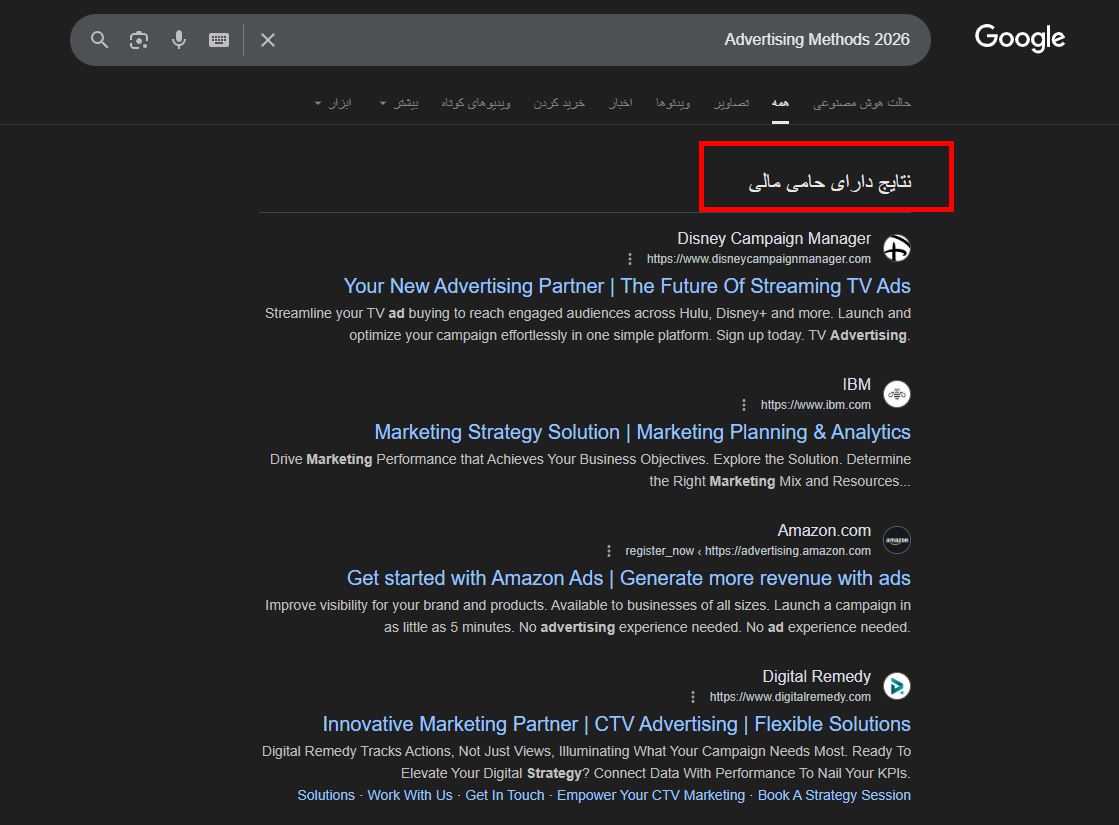Open the on-screen keyboard input tool
The image size is (1119, 825).
219,40
